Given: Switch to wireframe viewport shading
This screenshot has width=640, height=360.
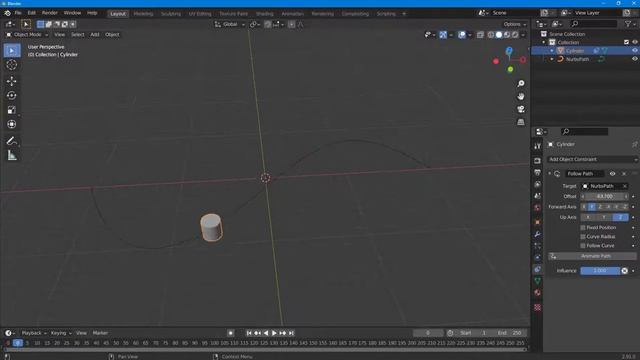Looking at the screenshot, I should (x=491, y=35).
